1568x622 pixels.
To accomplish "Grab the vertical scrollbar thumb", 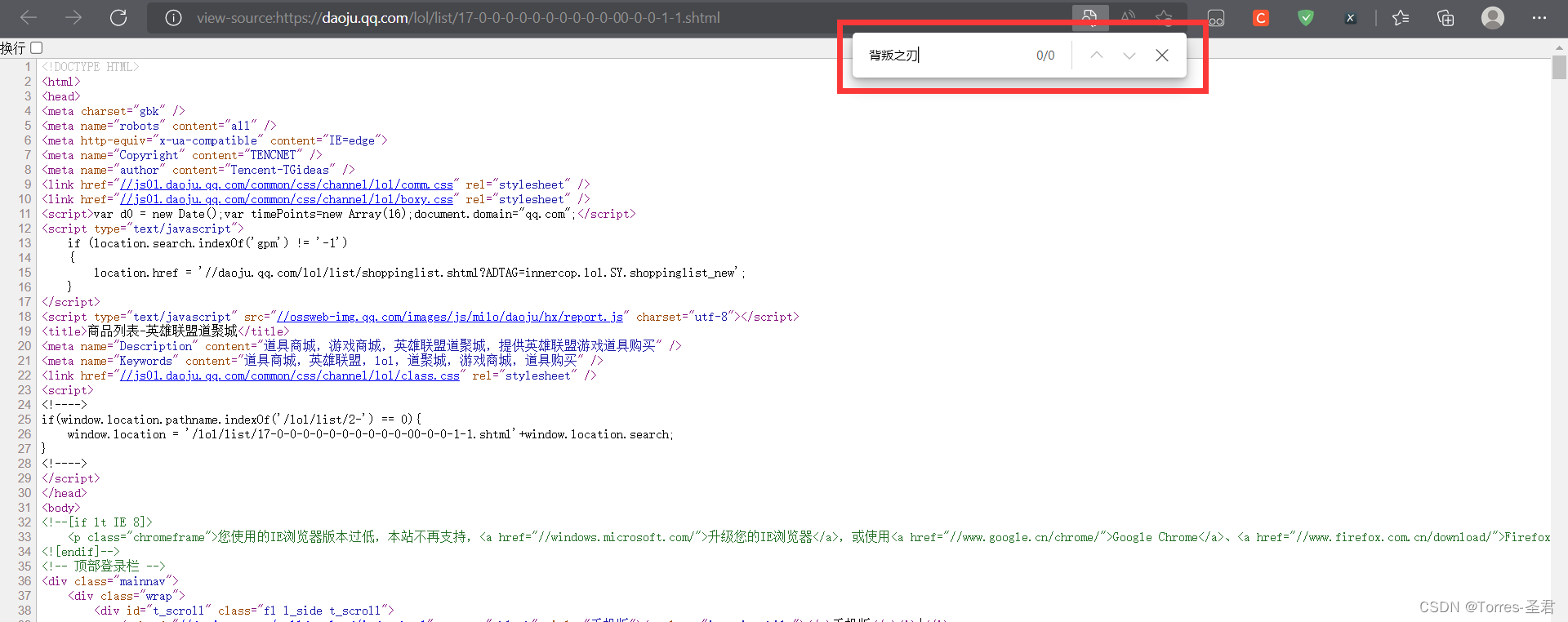I will pos(1559,67).
